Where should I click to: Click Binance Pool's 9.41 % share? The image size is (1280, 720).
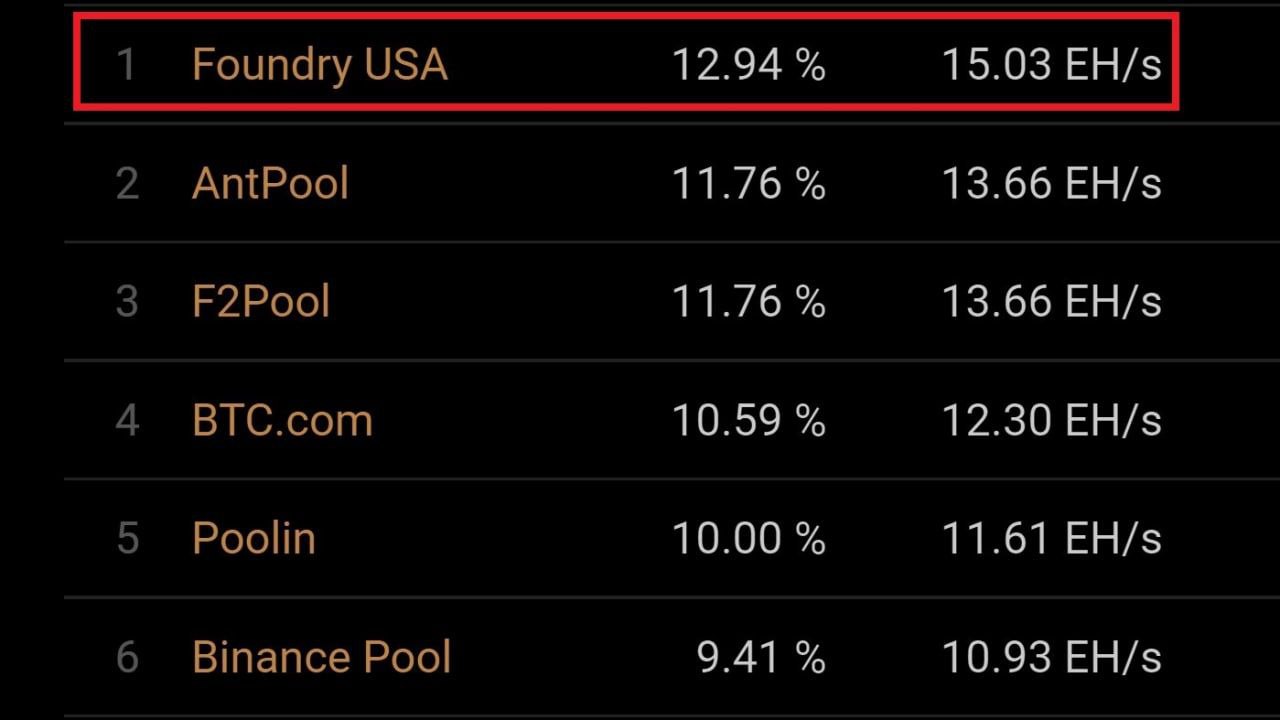point(761,657)
